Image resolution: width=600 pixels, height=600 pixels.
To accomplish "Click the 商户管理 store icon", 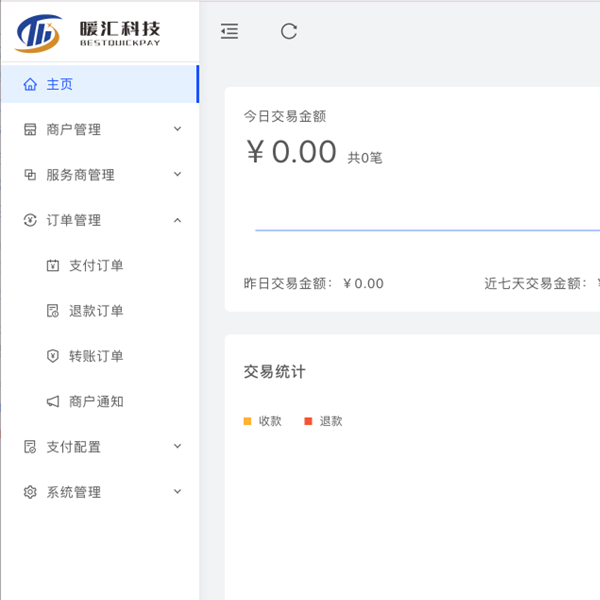I will click(30, 130).
